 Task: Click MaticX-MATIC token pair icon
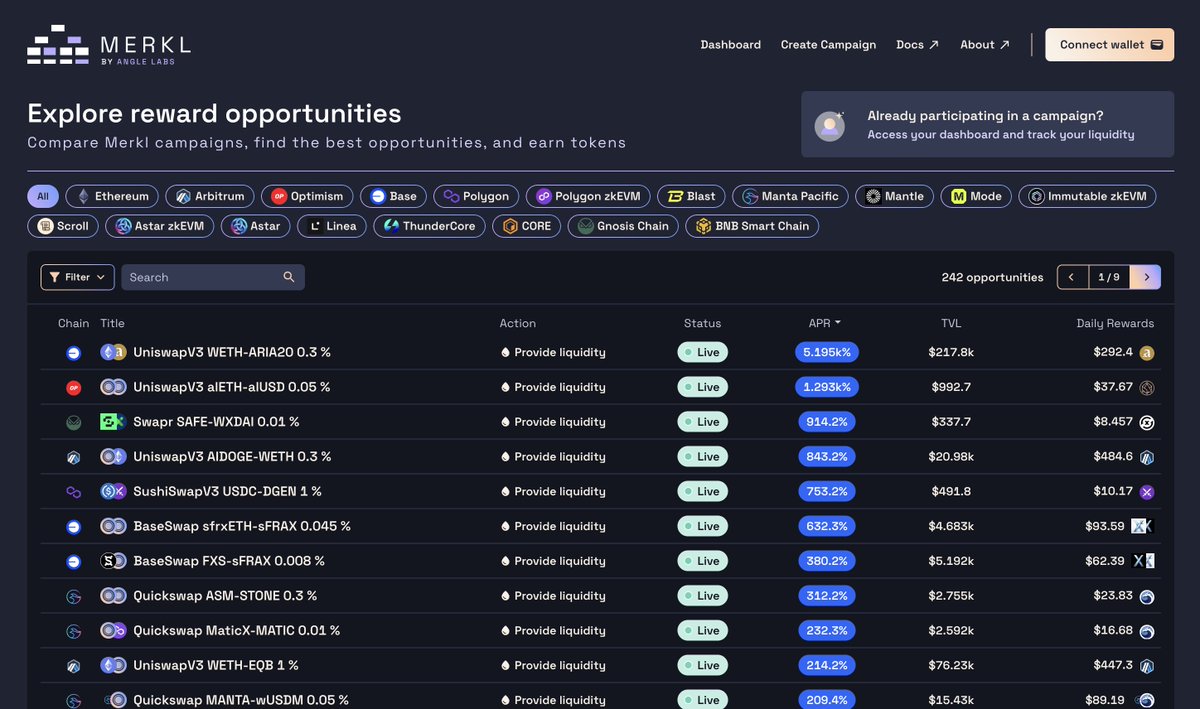tap(113, 631)
